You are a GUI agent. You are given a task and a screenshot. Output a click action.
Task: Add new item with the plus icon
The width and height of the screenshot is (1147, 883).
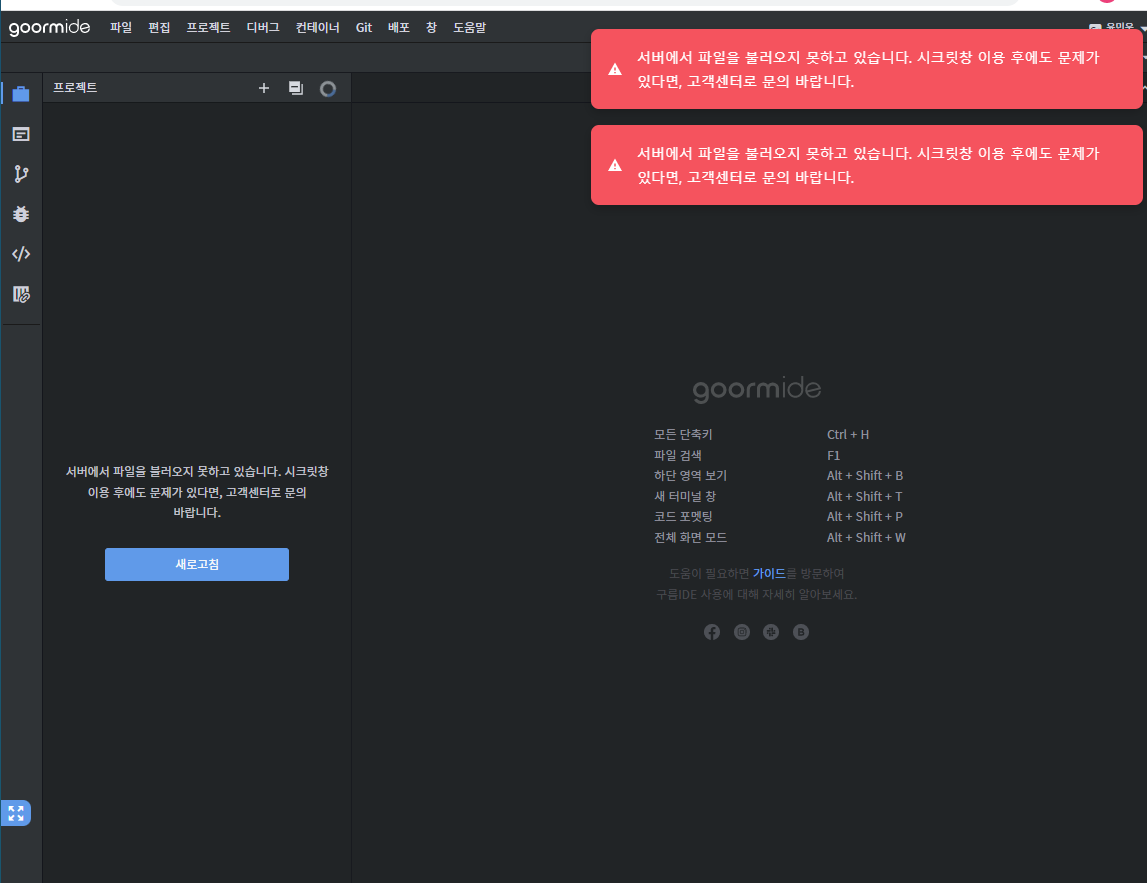[x=264, y=88]
